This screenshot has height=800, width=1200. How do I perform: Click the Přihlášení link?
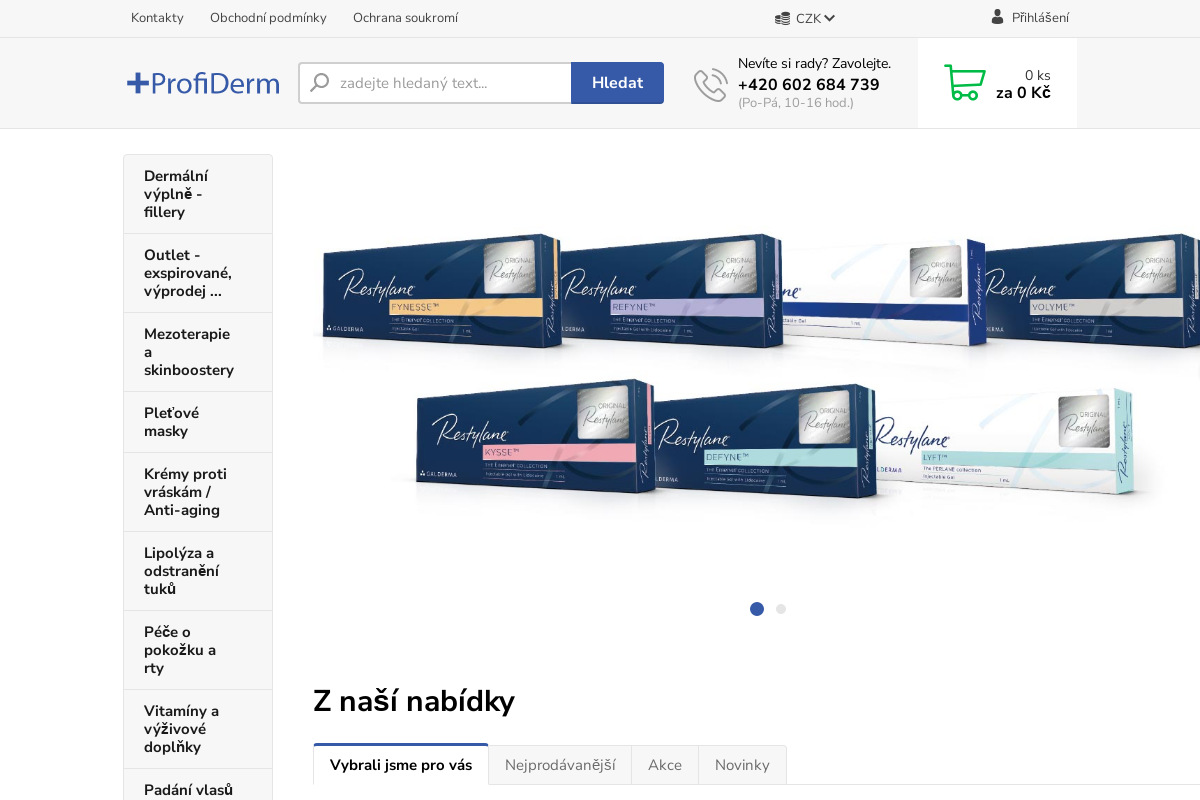(x=1040, y=17)
